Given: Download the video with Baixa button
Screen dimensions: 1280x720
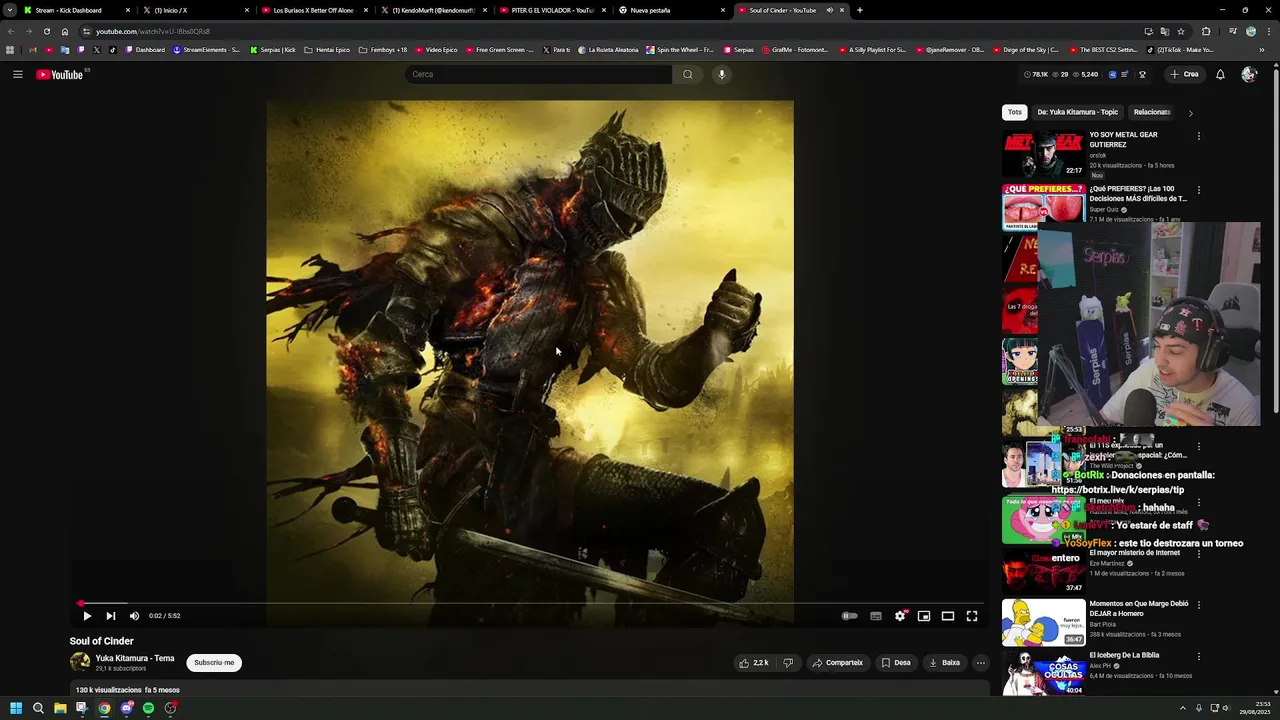Looking at the screenshot, I should tap(944, 662).
